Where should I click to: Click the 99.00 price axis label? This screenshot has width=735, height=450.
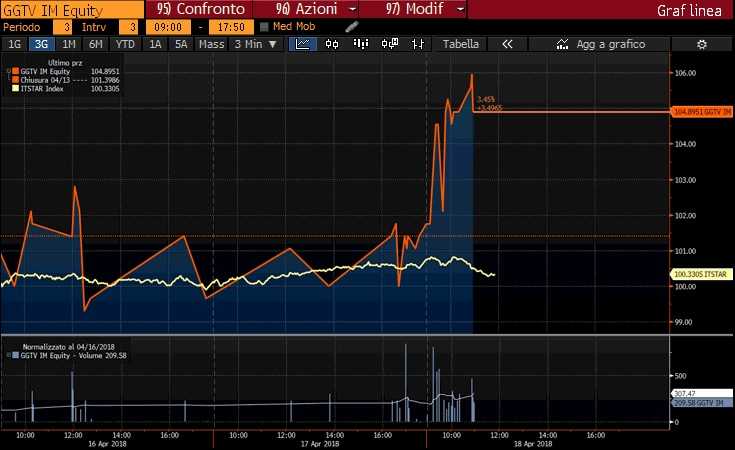(683, 322)
